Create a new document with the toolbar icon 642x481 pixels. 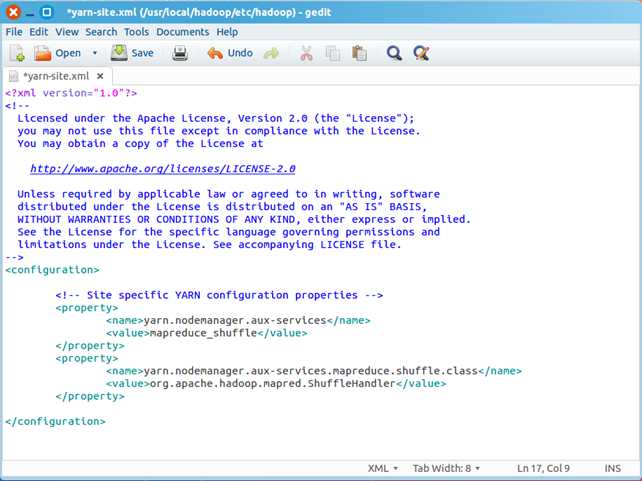coord(17,53)
